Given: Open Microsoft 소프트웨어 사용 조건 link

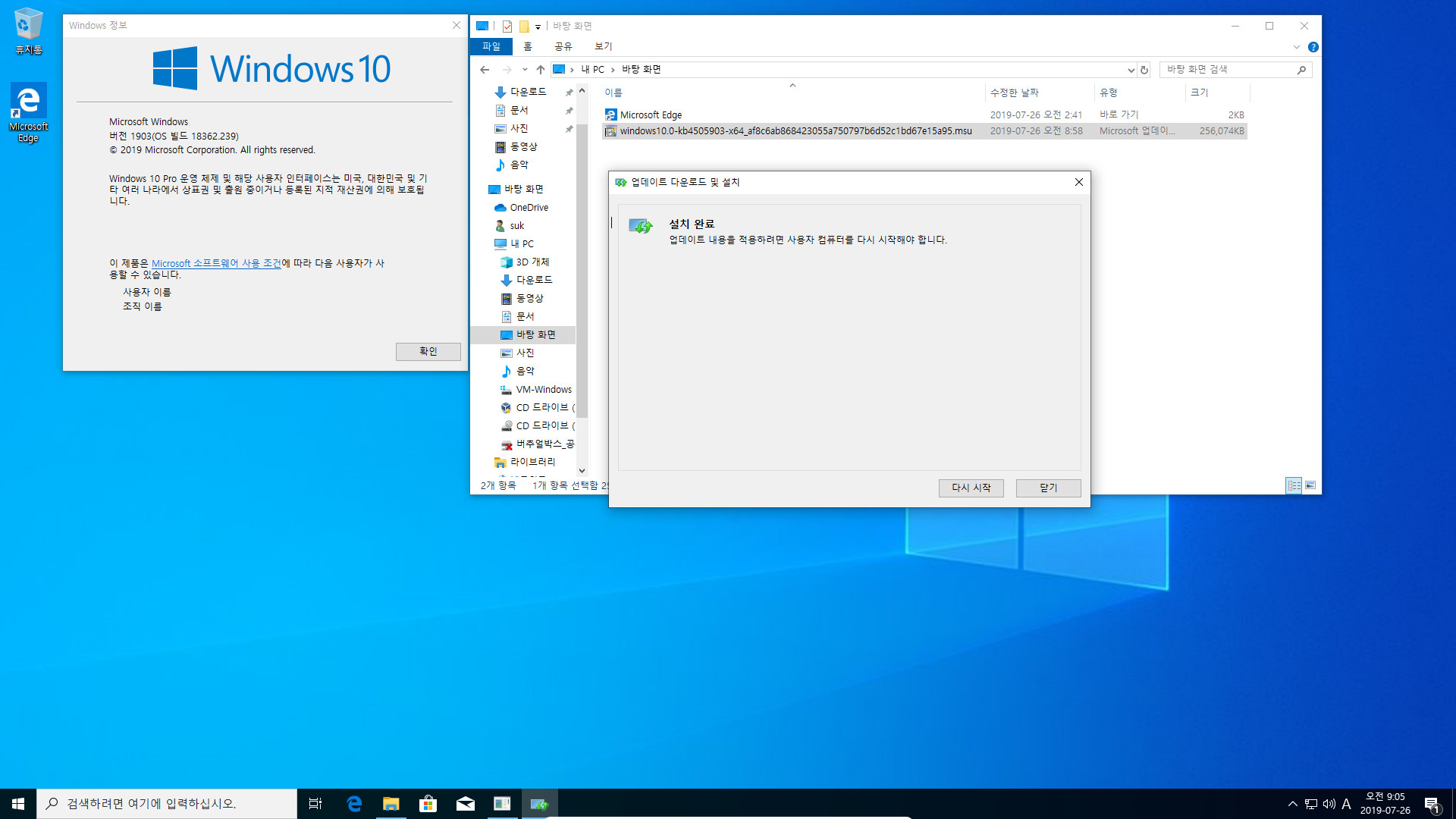Looking at the screenshot, I should [216, 263].
